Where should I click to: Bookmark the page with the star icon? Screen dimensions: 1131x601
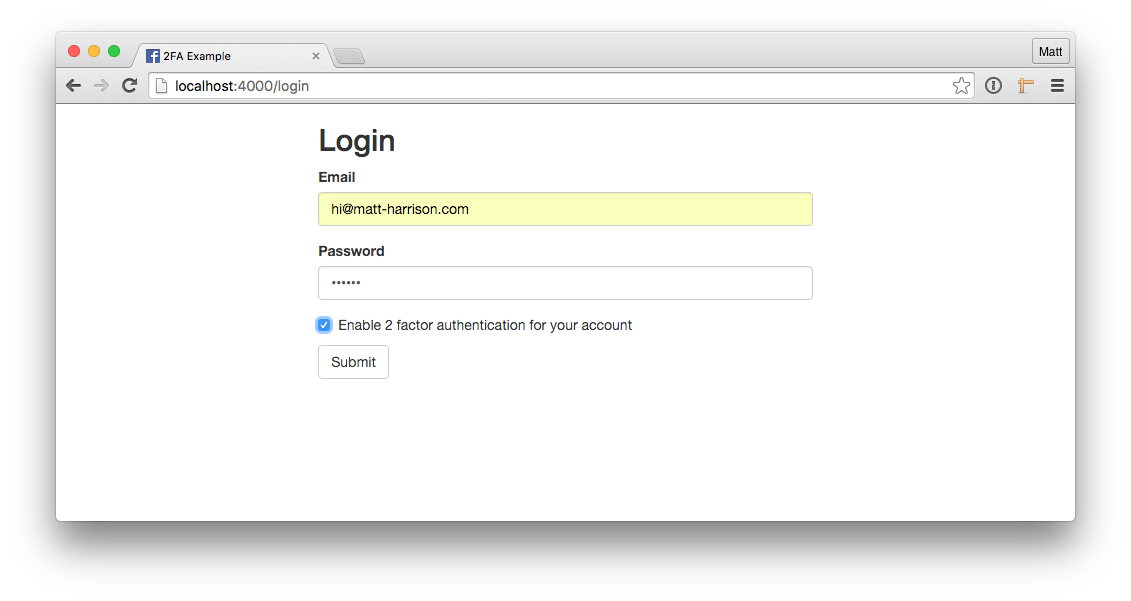coord(961,86)
